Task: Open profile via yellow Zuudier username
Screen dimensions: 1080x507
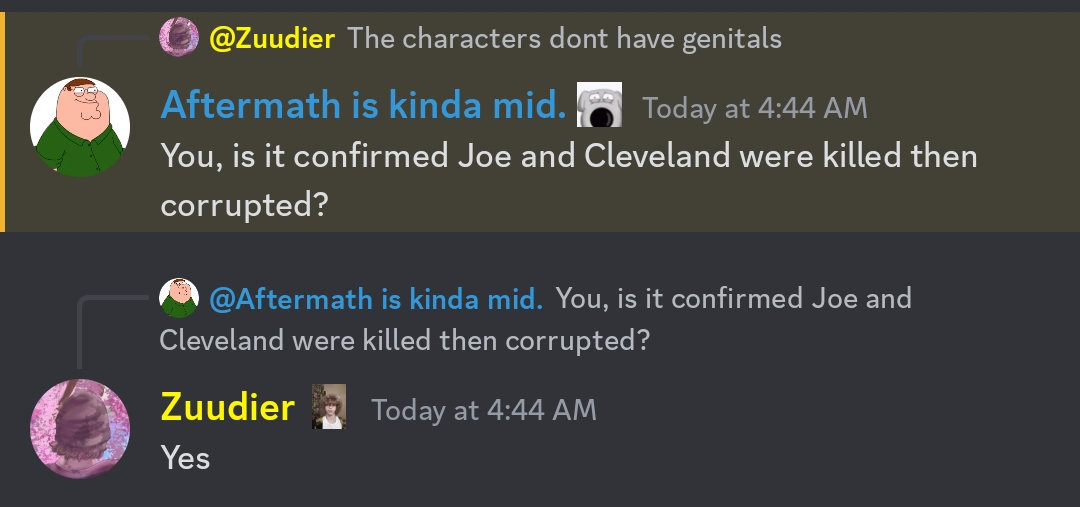Action: (x=227, y=407)
